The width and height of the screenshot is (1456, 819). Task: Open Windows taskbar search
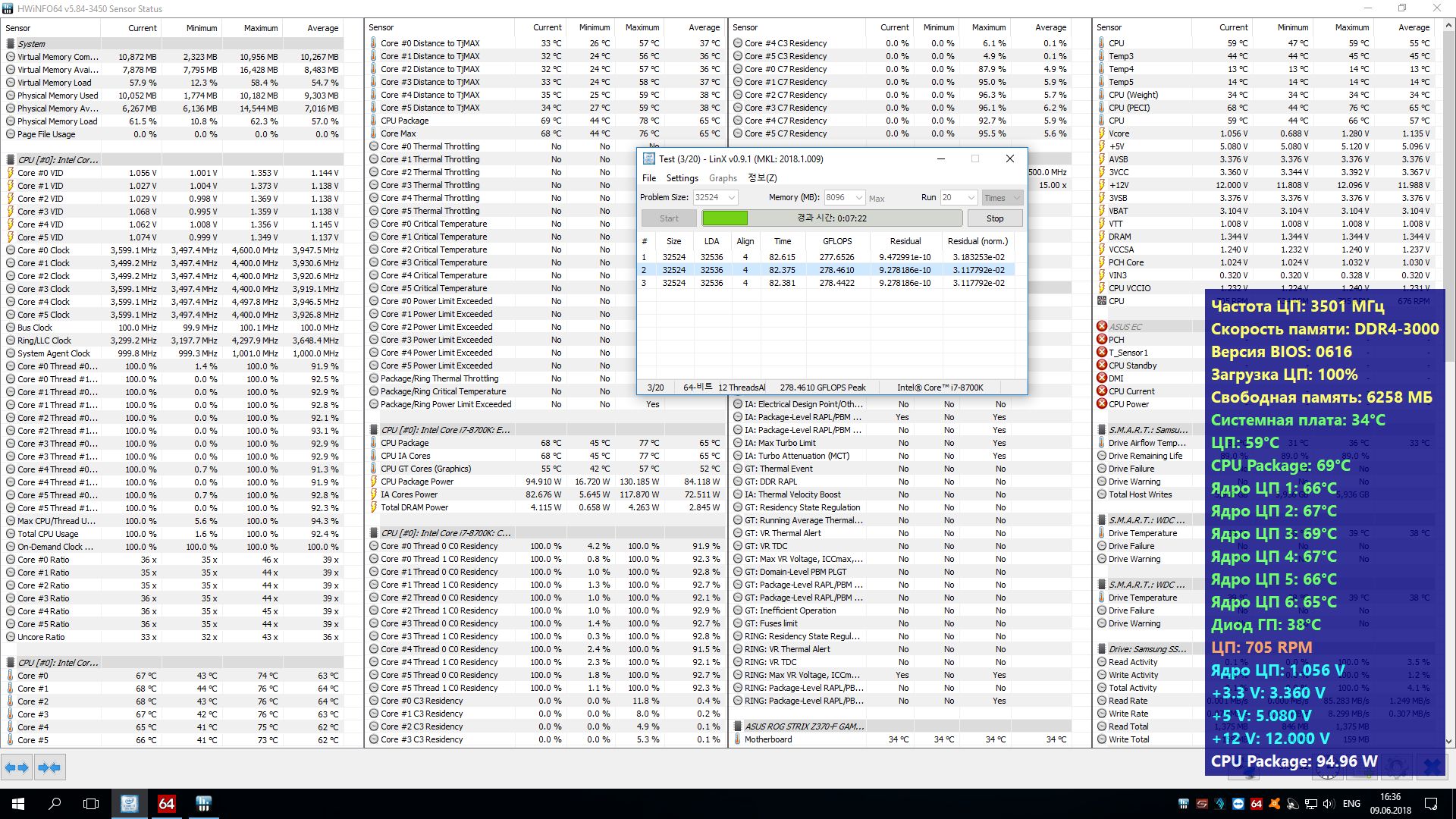[55, 803]
